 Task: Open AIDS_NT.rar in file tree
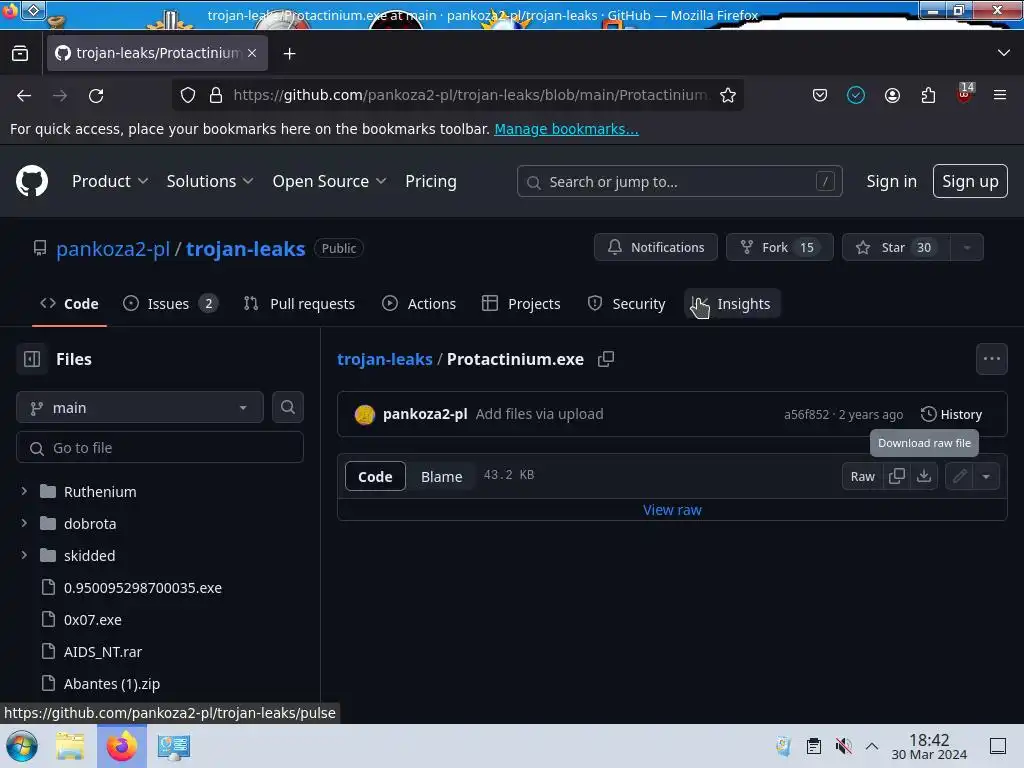pyautogui.click(x=103, y=652)
